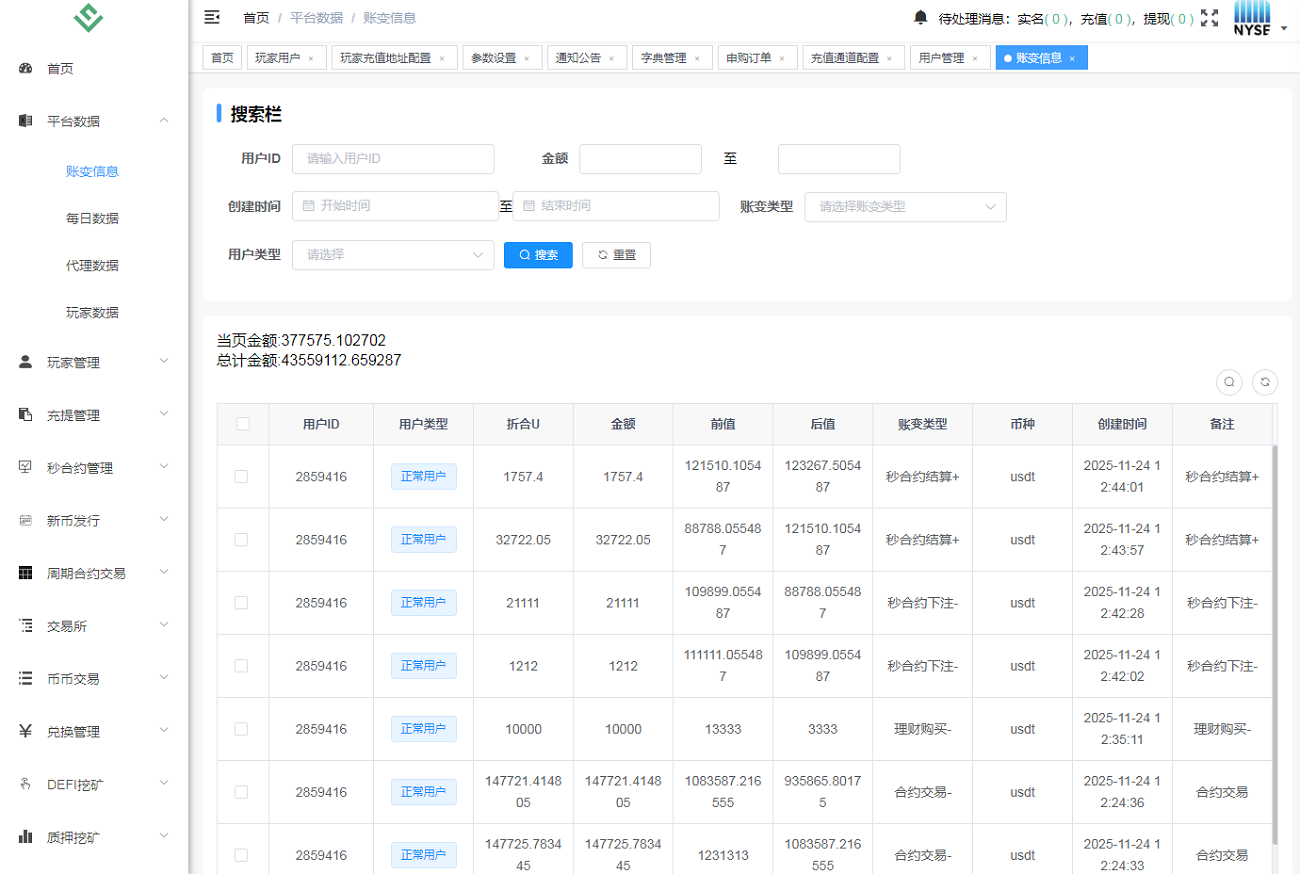
Task: Click the notification bell icon
Action: (x=920, y=17)
